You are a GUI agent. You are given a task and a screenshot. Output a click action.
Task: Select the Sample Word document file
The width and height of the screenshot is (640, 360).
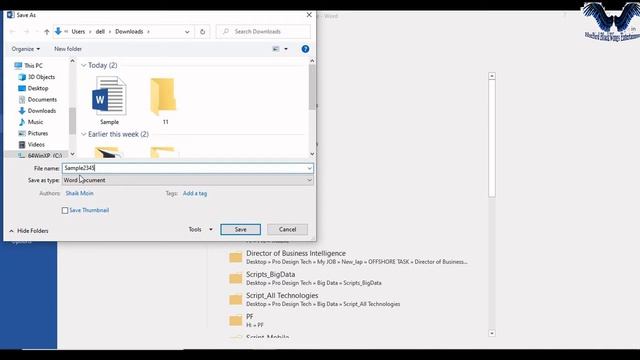point(109,100)
